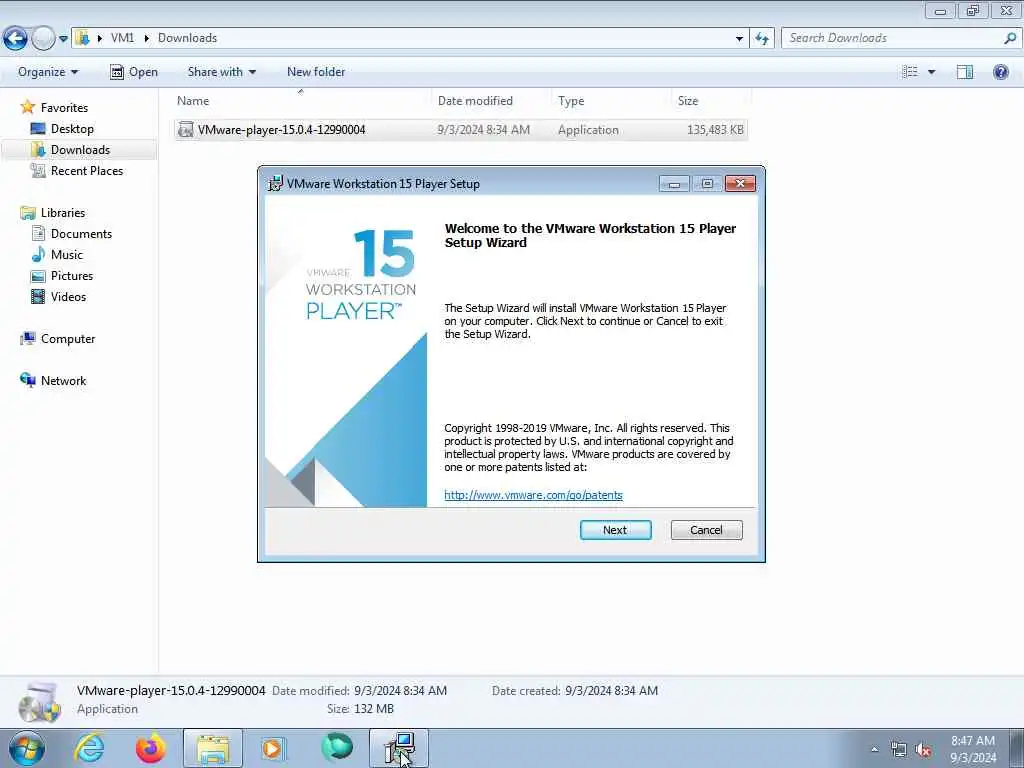Viewport: 1024px width, 768px height.
Task: Close the VMware Setup dialog window
Action: pos(740,184)
